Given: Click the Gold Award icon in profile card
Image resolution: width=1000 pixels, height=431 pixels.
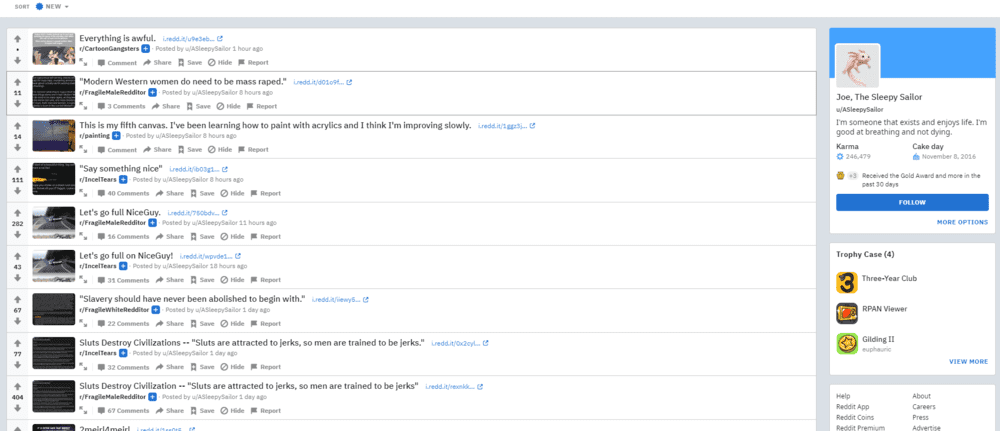Looking at the screenshot, I should (x=841, y=175).
